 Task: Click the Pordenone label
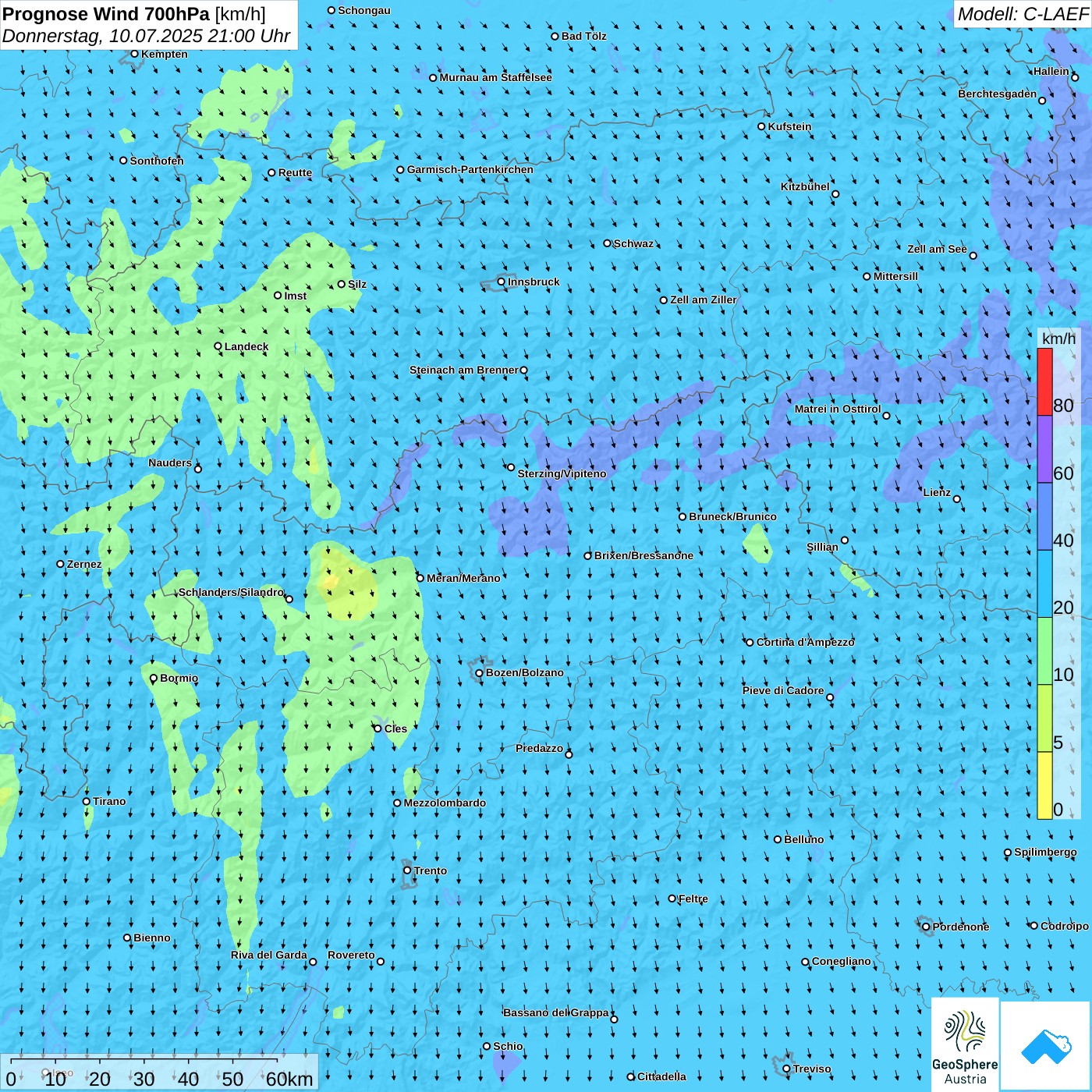click(961, 927)
